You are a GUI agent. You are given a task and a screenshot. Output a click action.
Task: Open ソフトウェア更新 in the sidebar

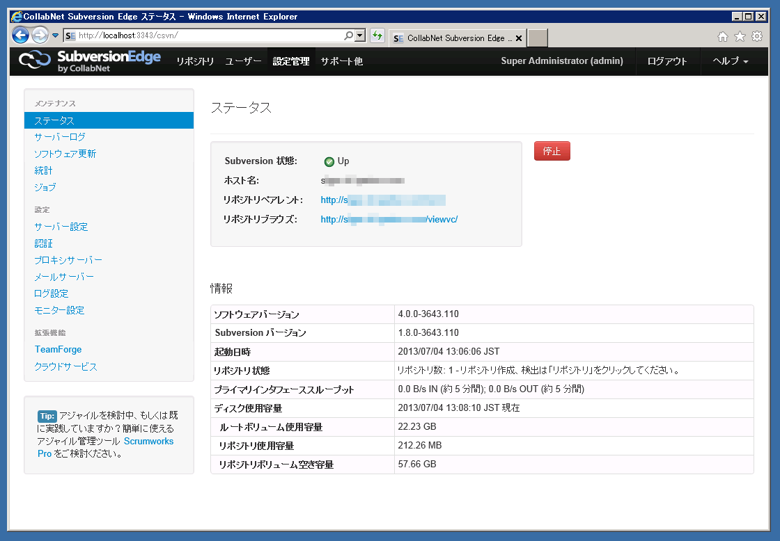coord(65,154)
